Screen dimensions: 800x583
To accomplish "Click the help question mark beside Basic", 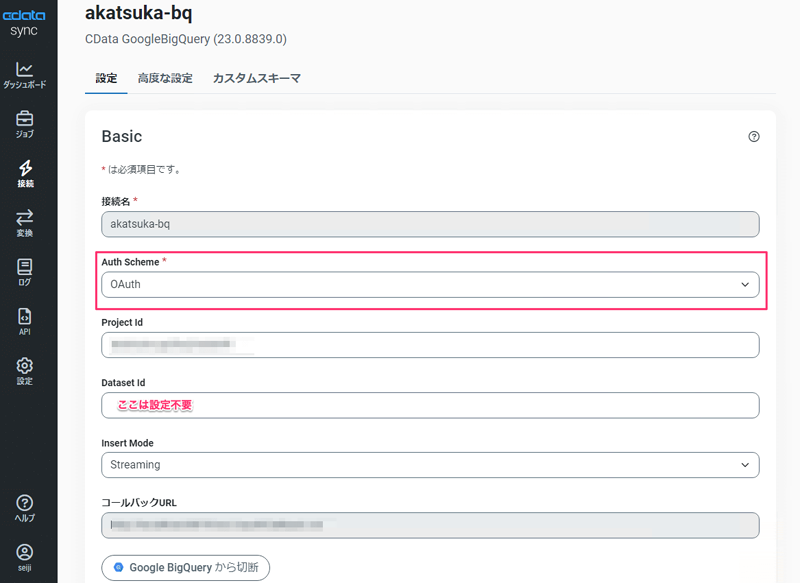I will coord(754,136).
